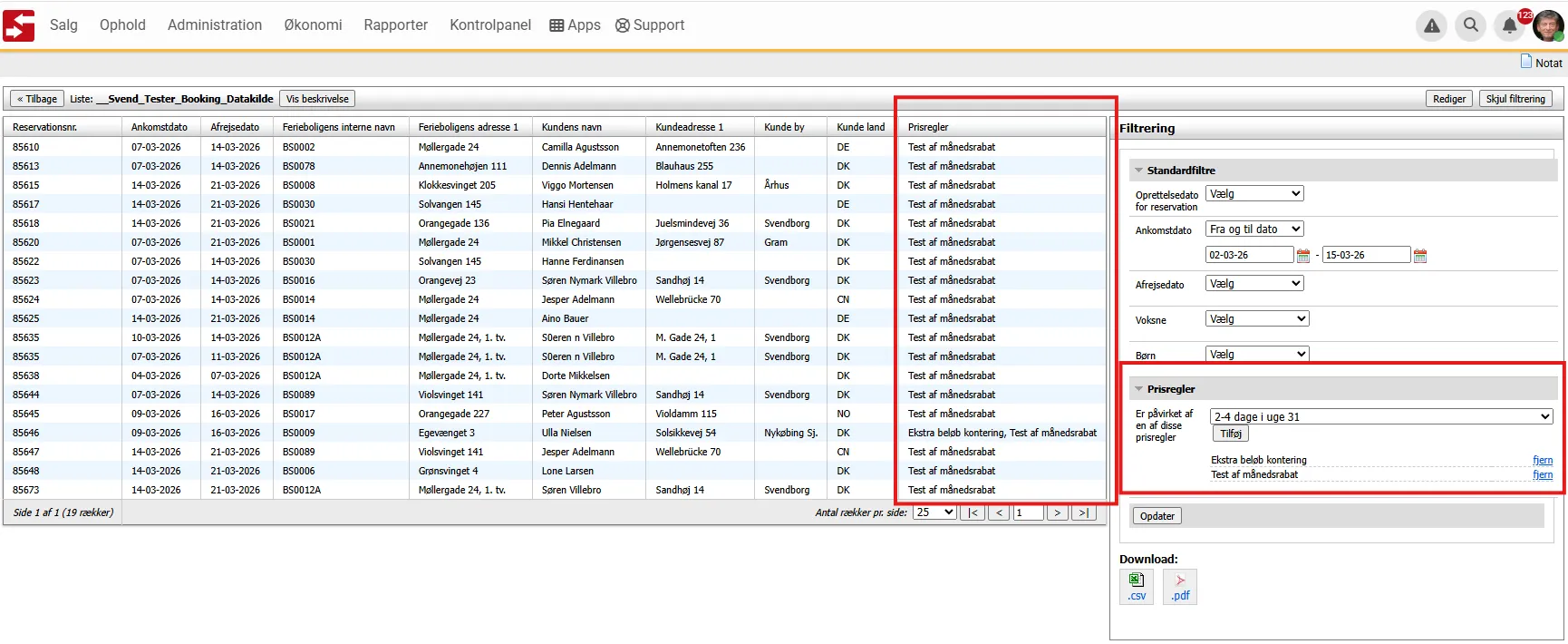Viewport: 1568px width, 644px height.
Task: Open the notifications bell icon
Action: tap(1509, 25)
